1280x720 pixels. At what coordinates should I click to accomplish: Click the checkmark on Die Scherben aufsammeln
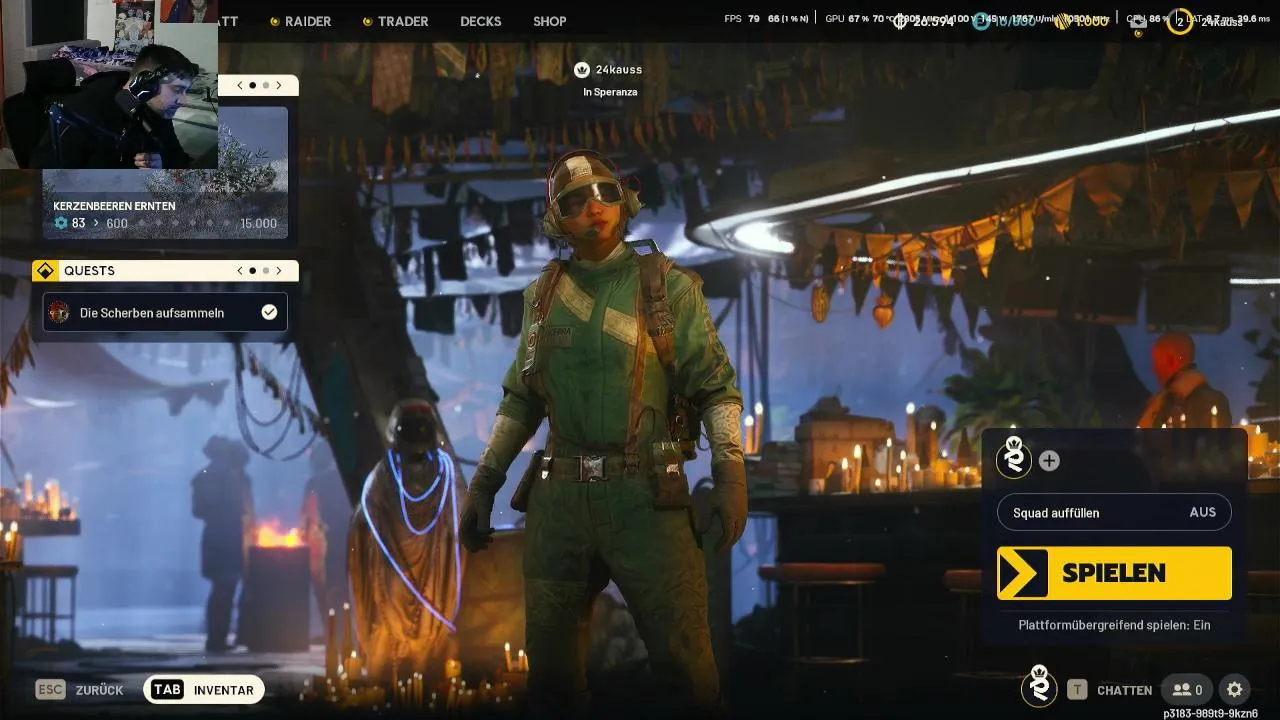[x=269, y=312]
